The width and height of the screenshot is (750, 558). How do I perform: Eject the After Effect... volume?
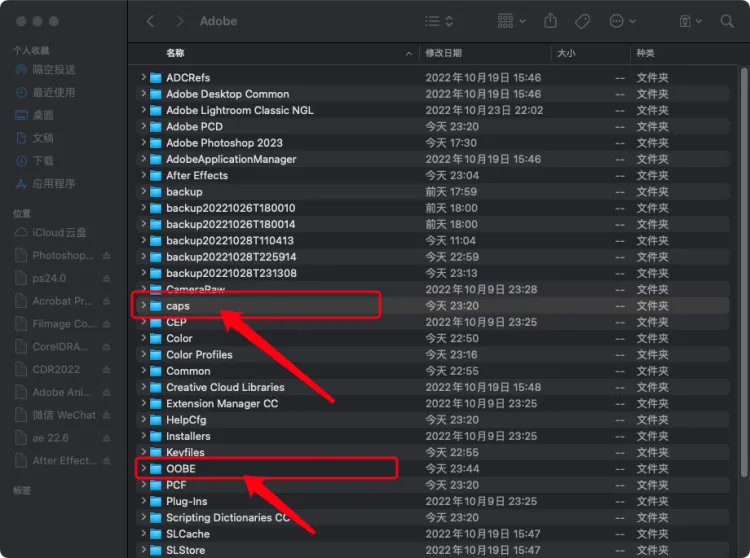pos(106,461)
